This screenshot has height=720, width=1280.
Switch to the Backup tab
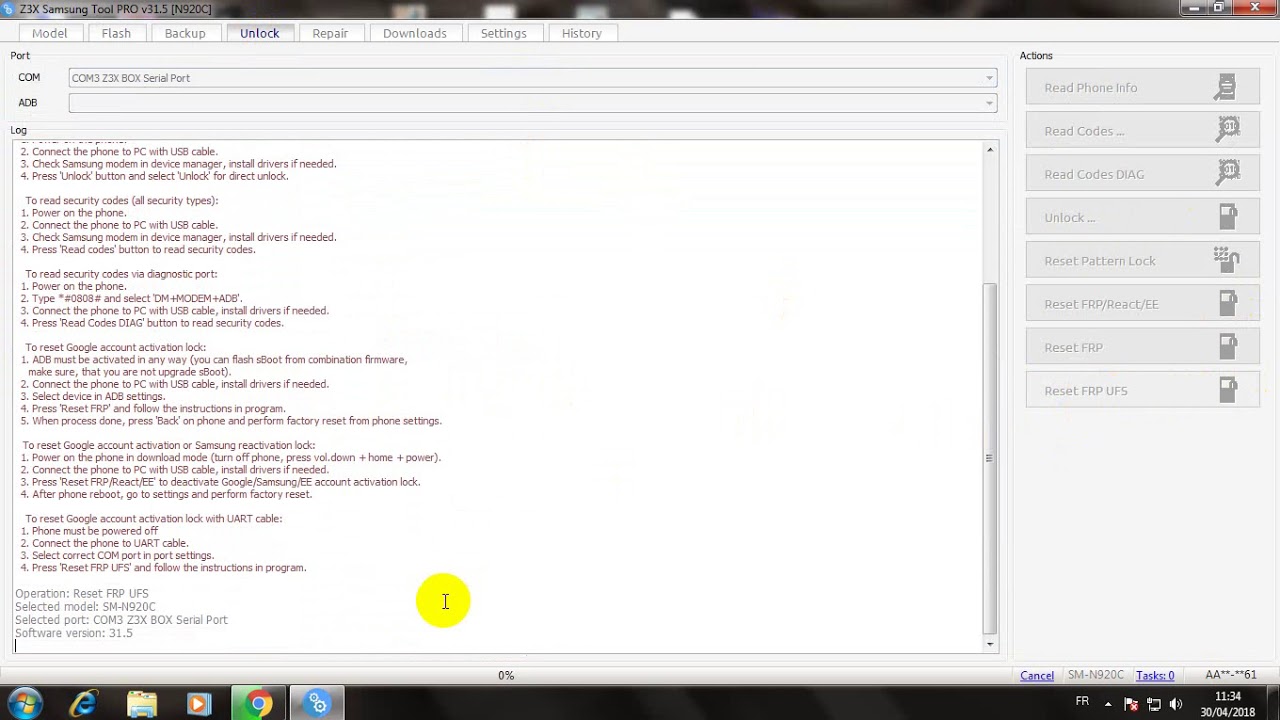(x=185, y=33)
